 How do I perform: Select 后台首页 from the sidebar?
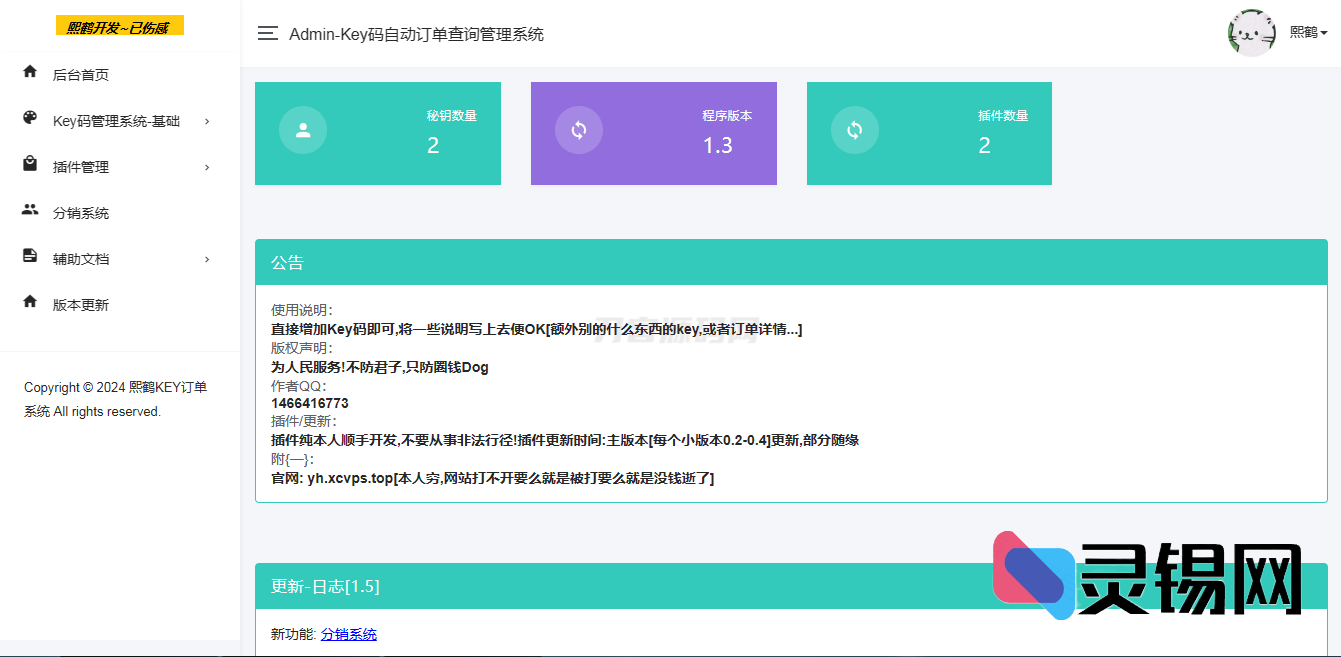coord(80,73)
